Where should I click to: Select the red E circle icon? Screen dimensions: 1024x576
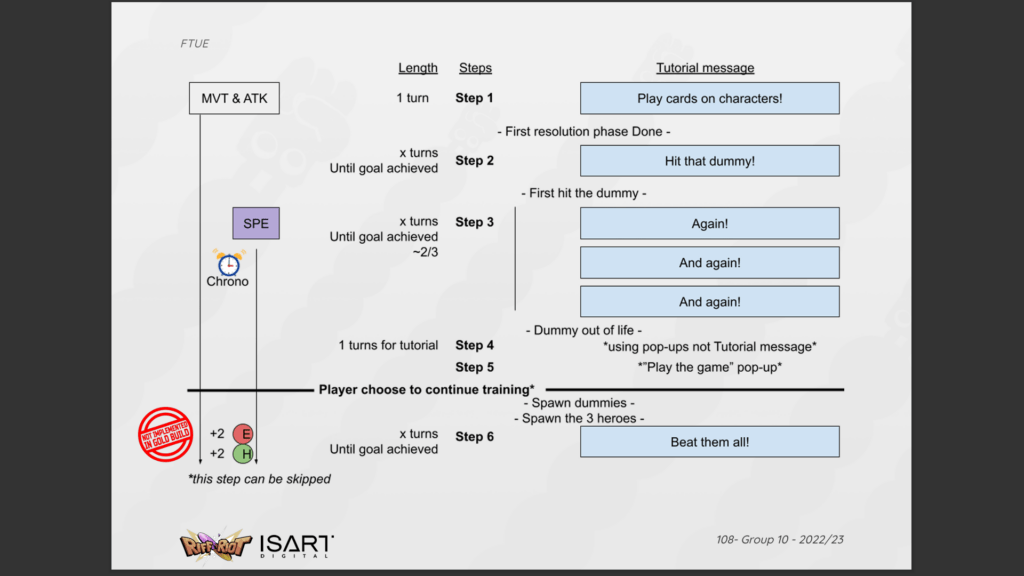(x=242, y=433)
